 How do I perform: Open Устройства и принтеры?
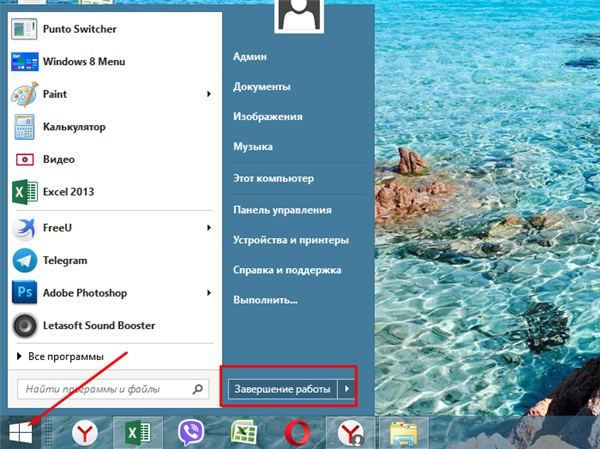coord(291,240)
